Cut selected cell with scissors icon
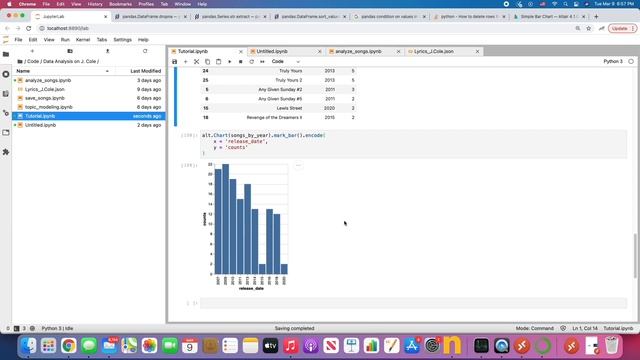Screen dimensions: 640x360 coord(196,62)
